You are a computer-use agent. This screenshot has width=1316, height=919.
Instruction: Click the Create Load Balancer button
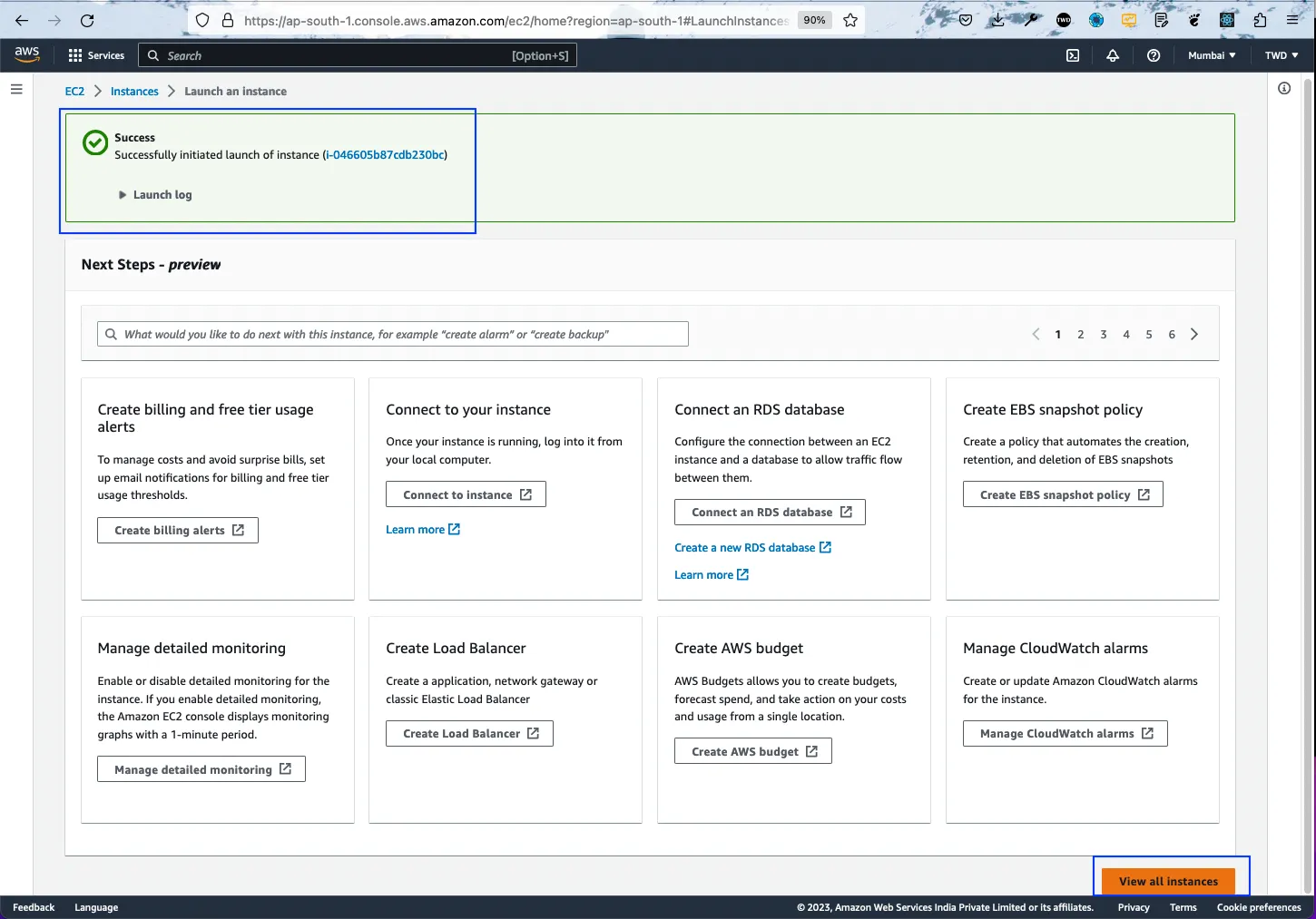tap(469, 734)
